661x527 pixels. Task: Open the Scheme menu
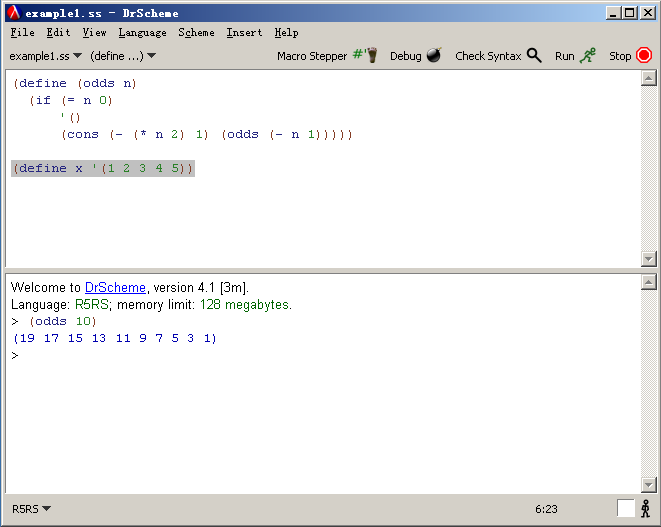click(196, 33)
